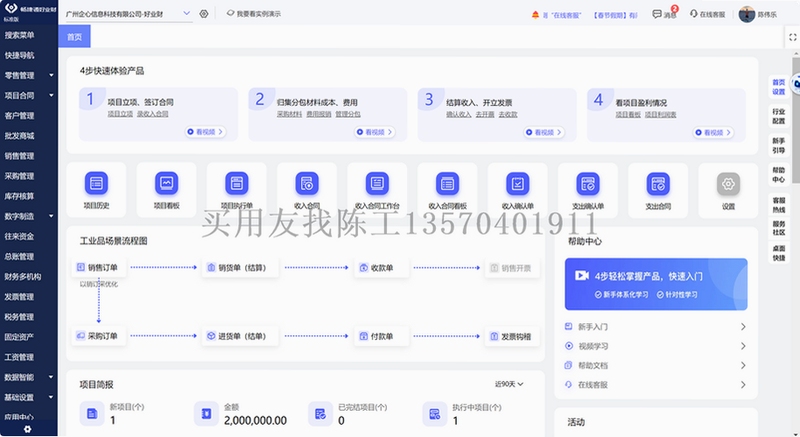Open the 近90天 period dropdown
The image size is (800, 437).
pos(509,384)
